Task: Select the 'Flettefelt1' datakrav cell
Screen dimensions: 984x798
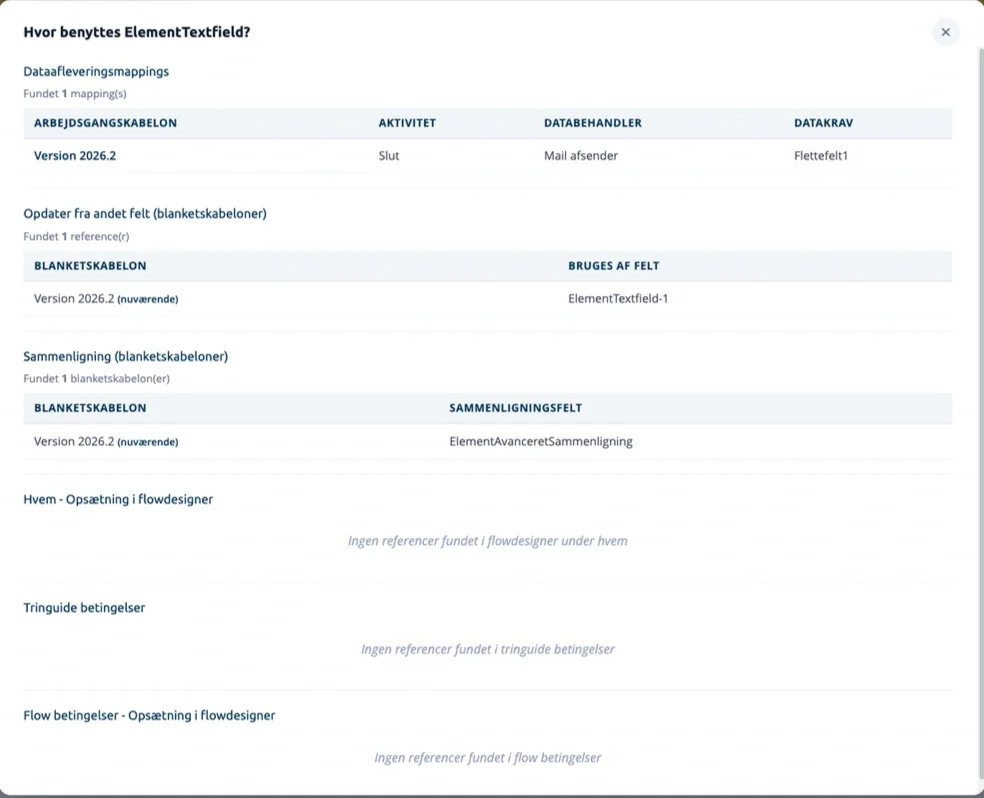Action: coord(820,156)
